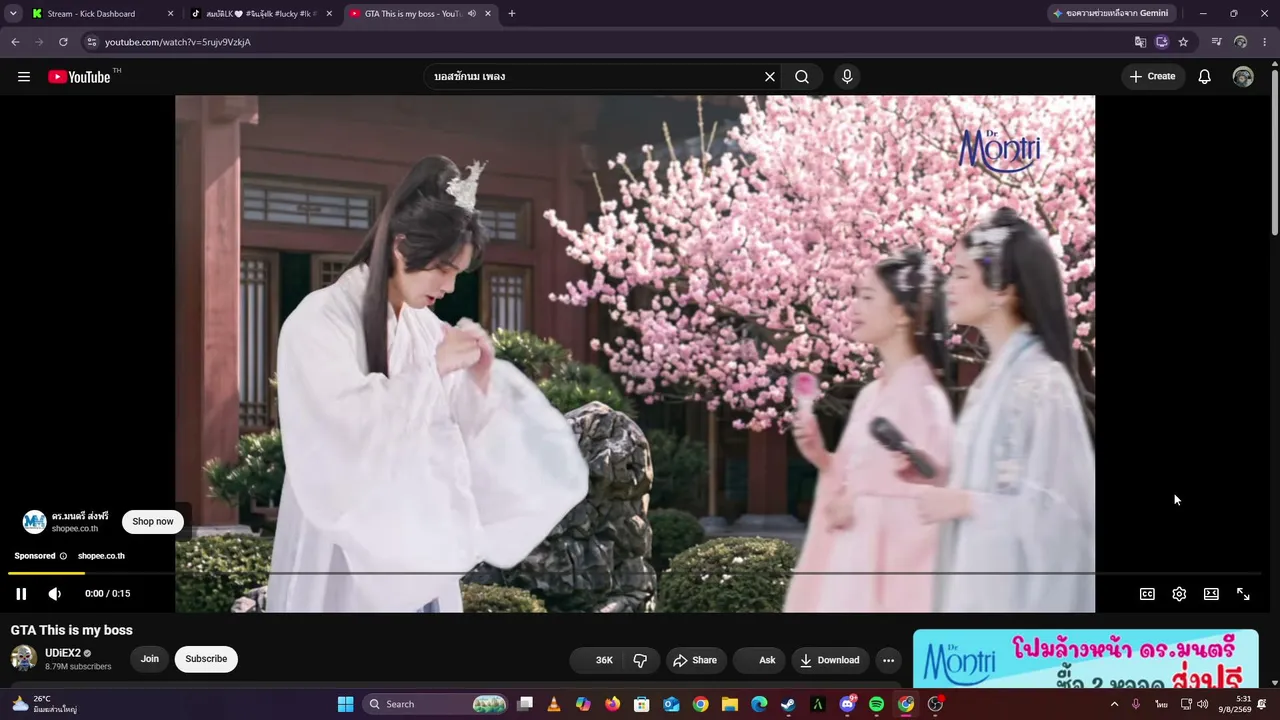Pause the video ad
Screen dimensions: 1280x720
coord(21,594)
